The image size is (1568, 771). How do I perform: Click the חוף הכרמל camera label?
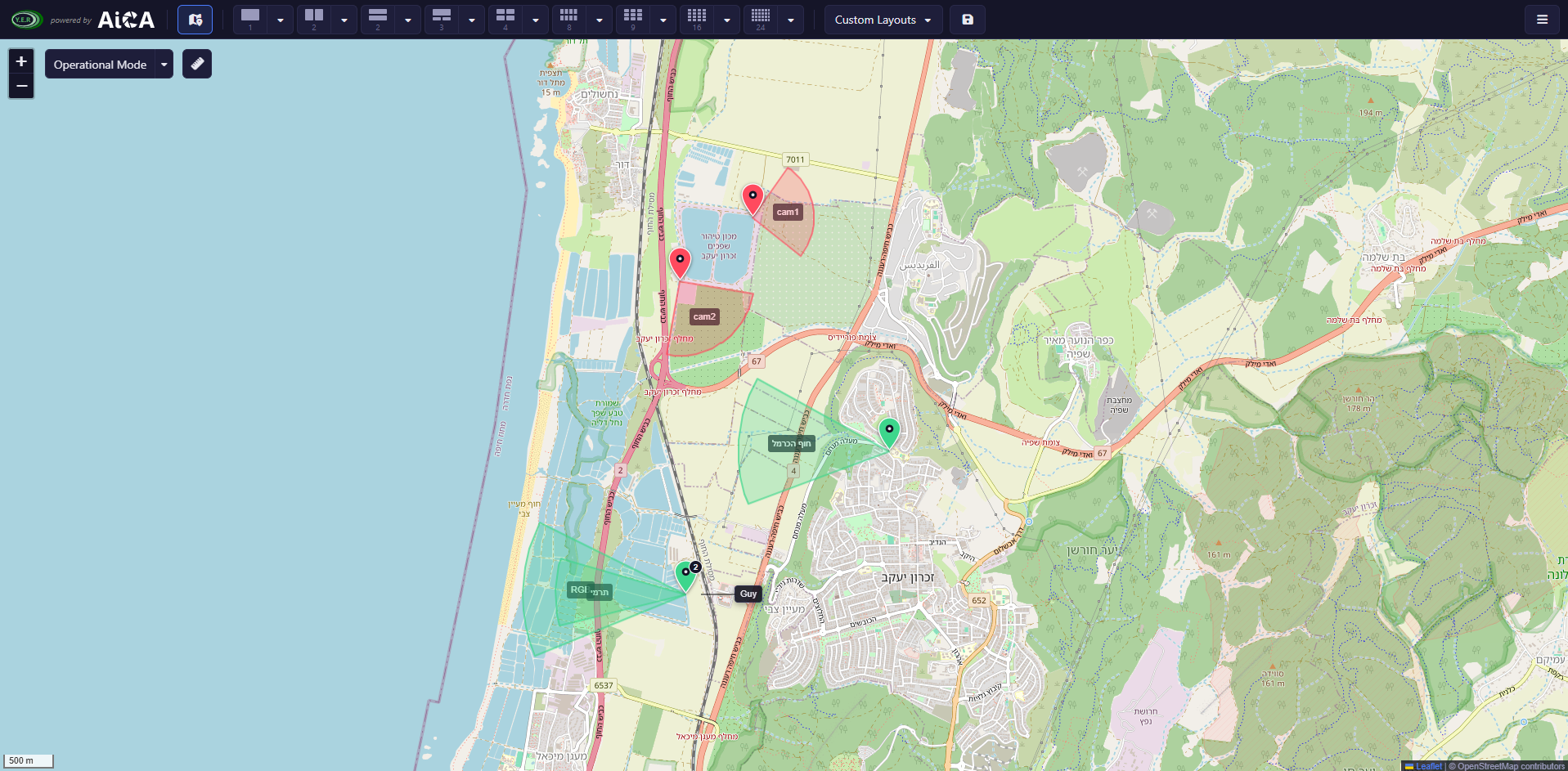click(x=792, y=443)
